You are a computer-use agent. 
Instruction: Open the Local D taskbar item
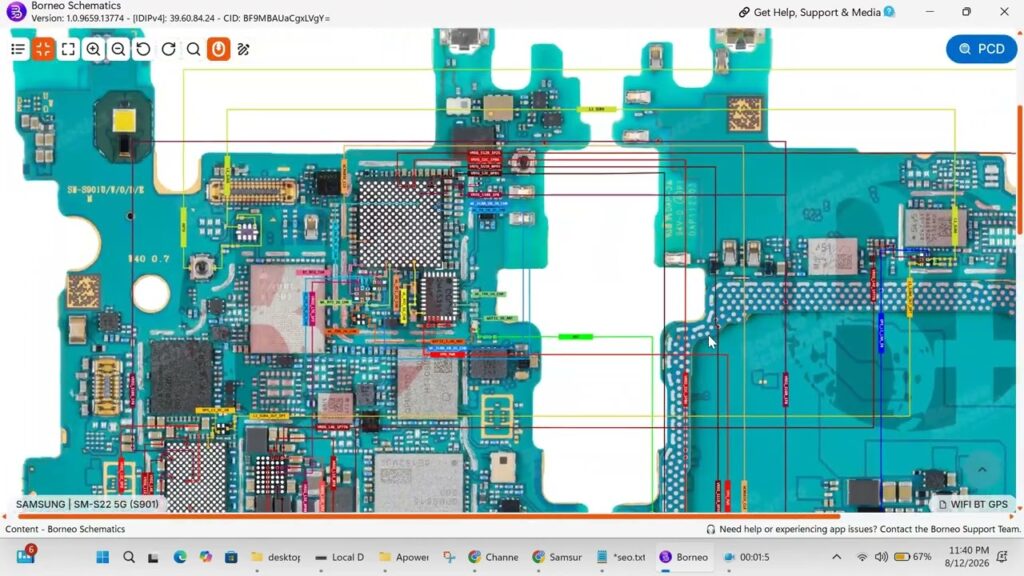pyautogui.click(x=339, y=557)
